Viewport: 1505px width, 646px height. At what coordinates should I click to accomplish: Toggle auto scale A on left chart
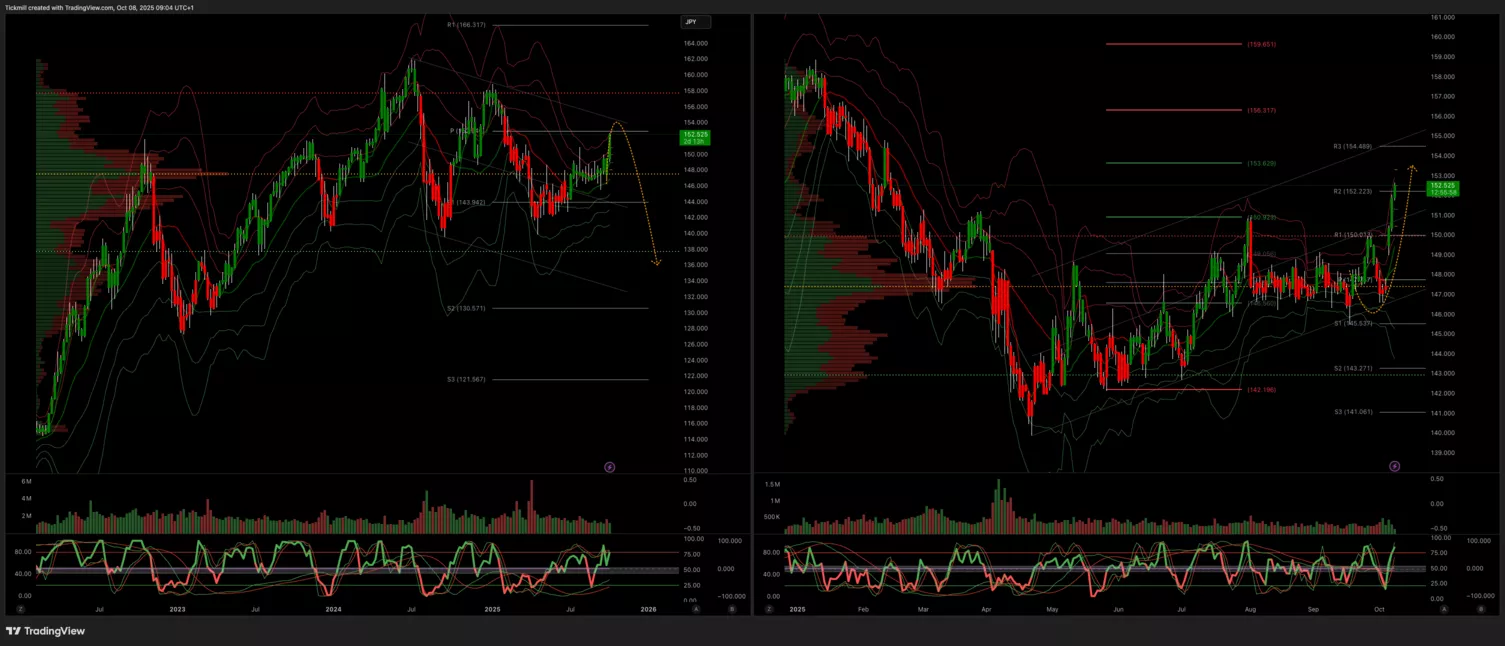pos(695,608)
